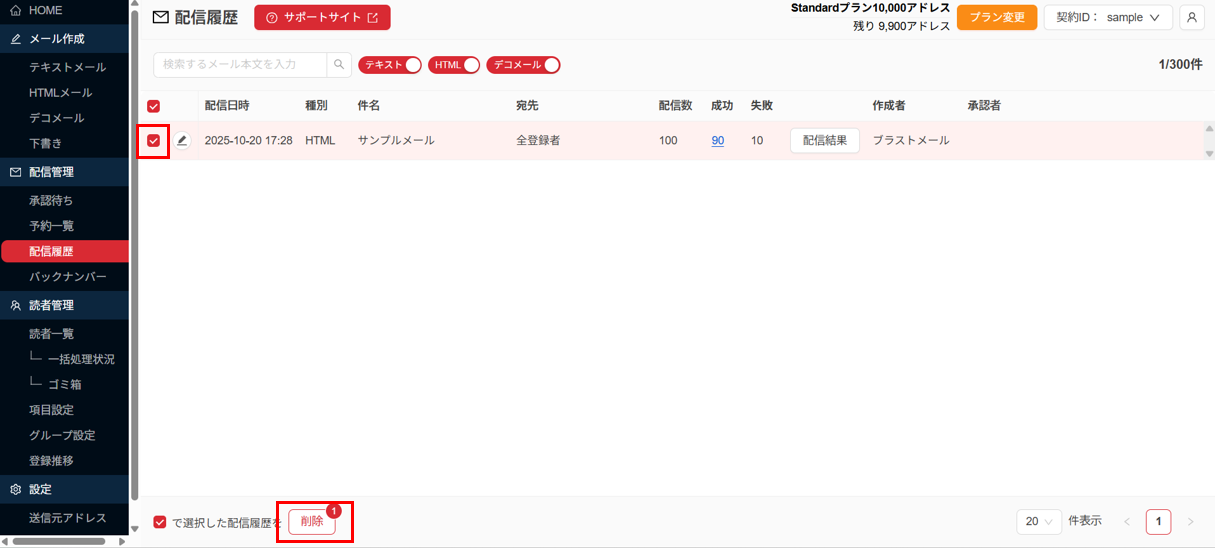
Task: Open the 契約ID sample dropdown
Action: tap(1108, 18)
